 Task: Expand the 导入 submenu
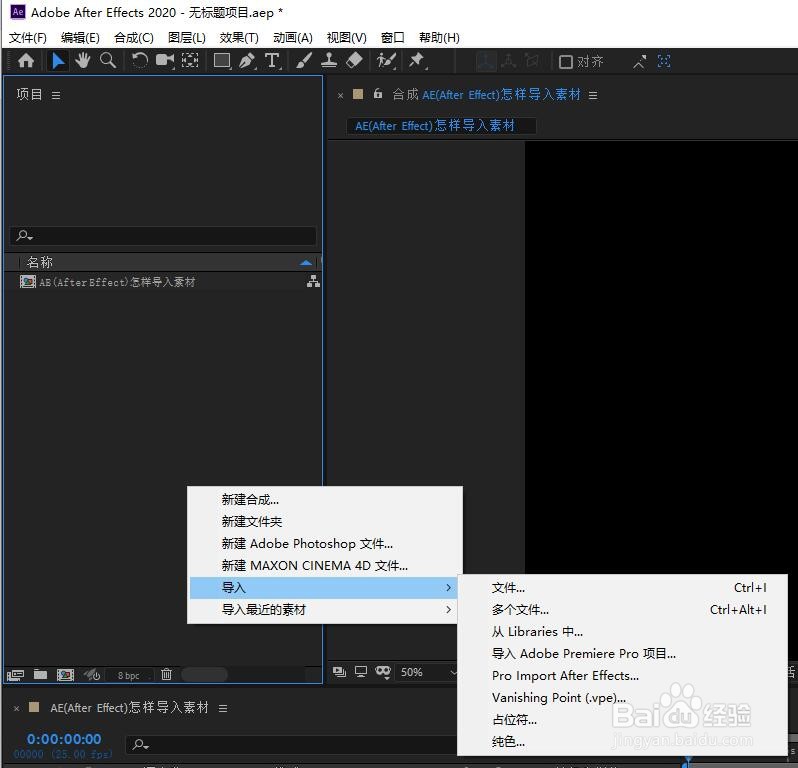(x=324, y=588)
